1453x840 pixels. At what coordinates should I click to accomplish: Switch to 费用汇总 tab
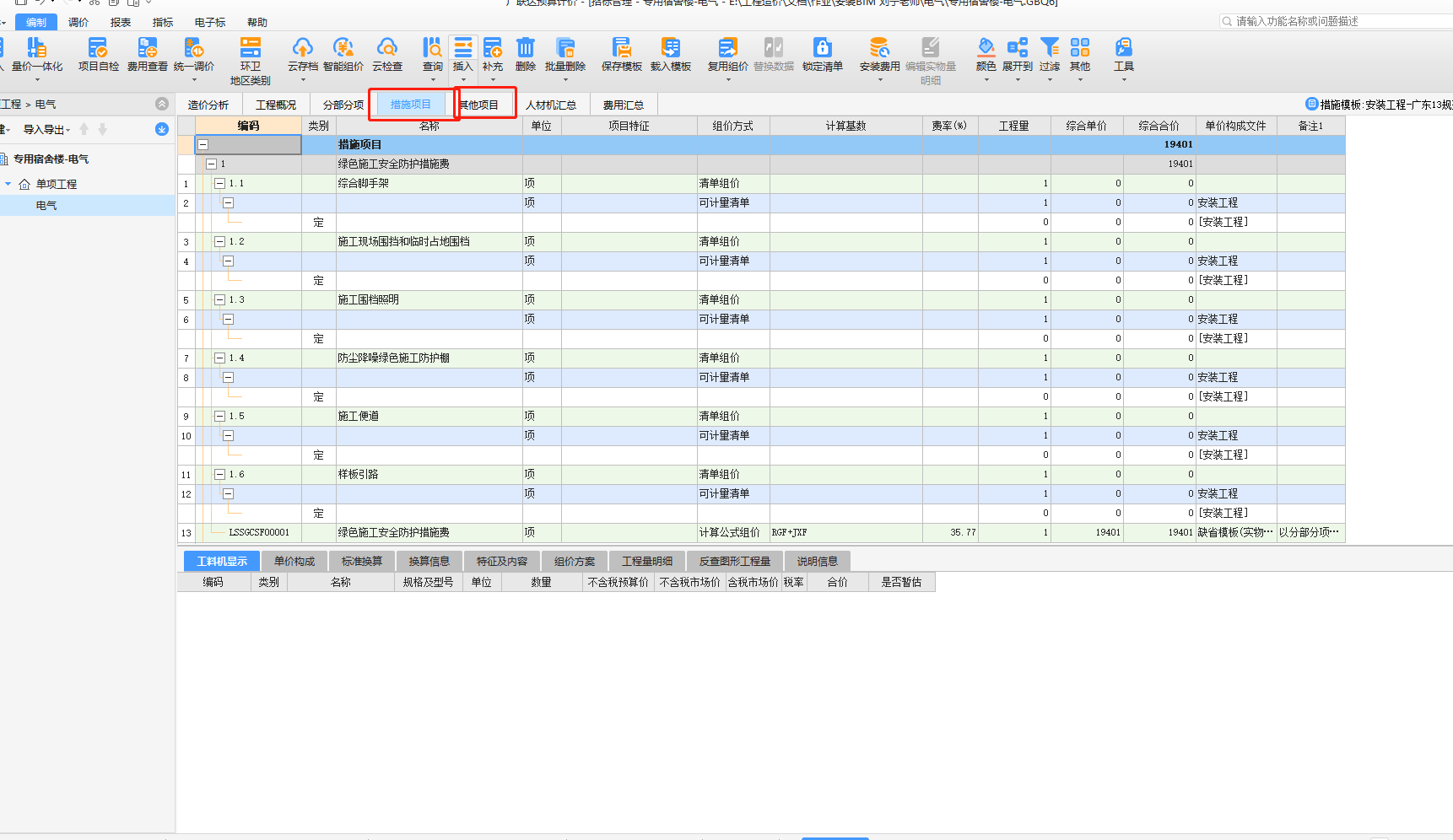click(624, 105)
